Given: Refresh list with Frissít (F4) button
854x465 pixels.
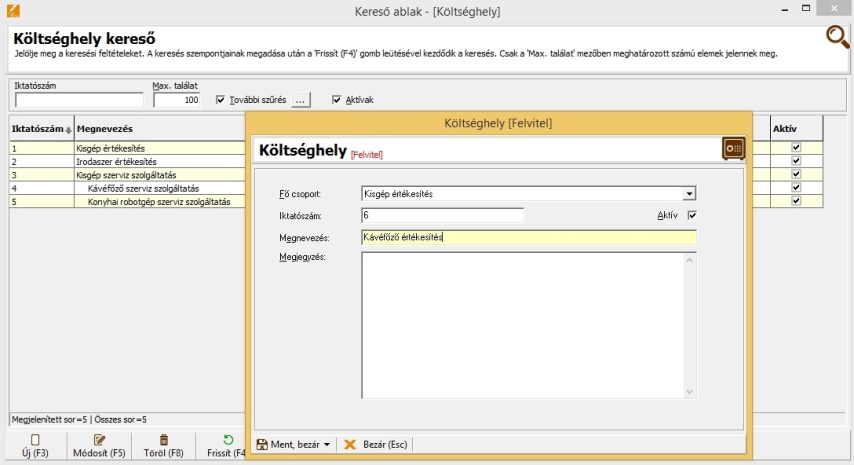Looking at the screenshot, I should click(x=227, y=446).
